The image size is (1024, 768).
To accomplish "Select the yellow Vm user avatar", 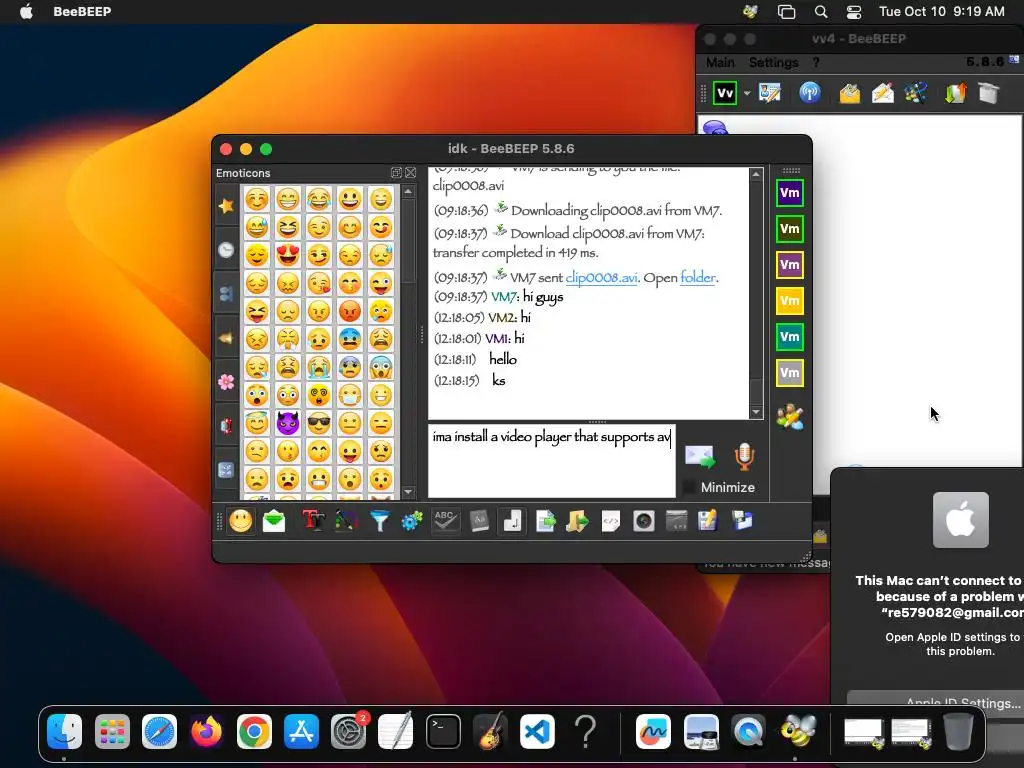I will coord(790,301).
